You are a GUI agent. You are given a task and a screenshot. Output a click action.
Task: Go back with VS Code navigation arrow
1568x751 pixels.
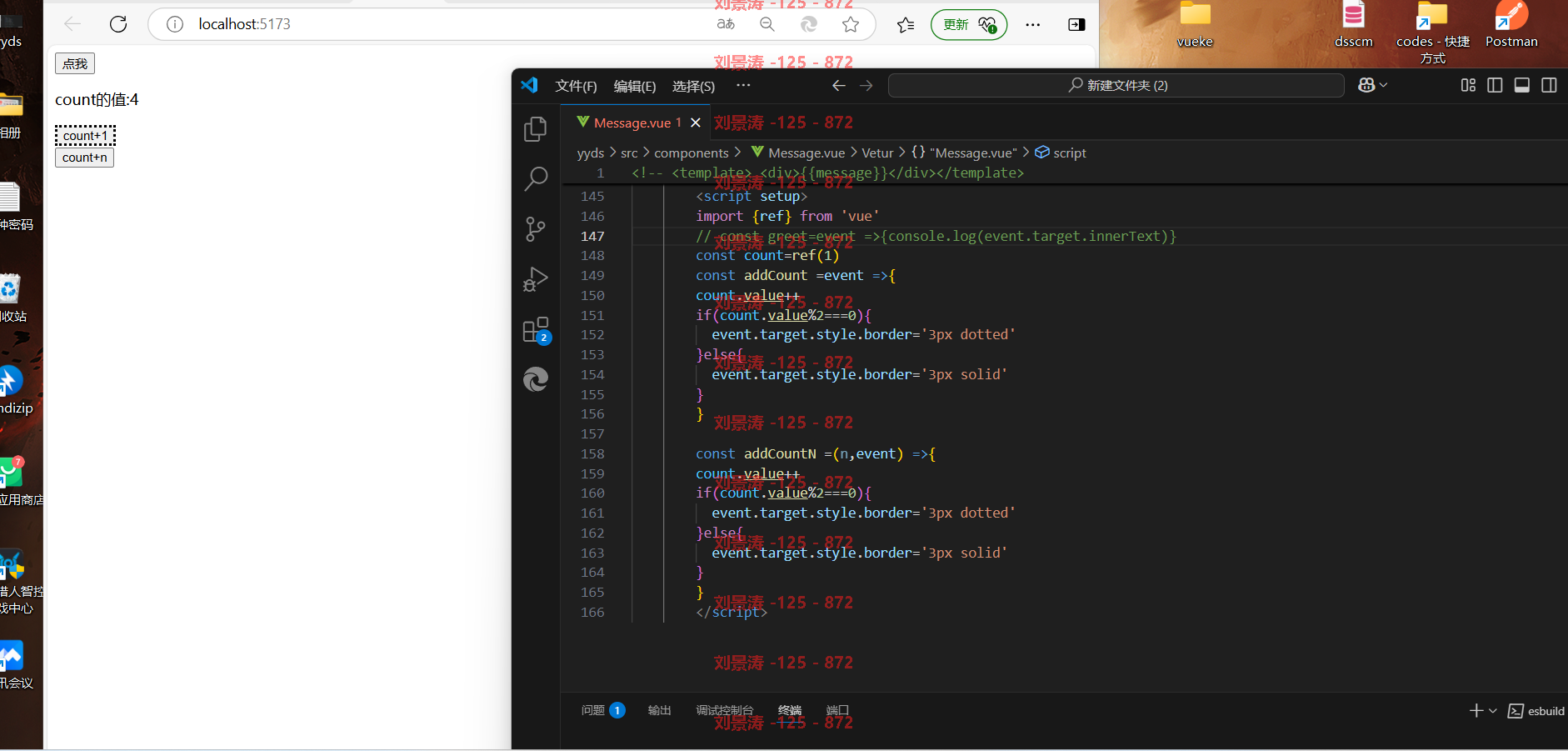(x=839, y=86)
